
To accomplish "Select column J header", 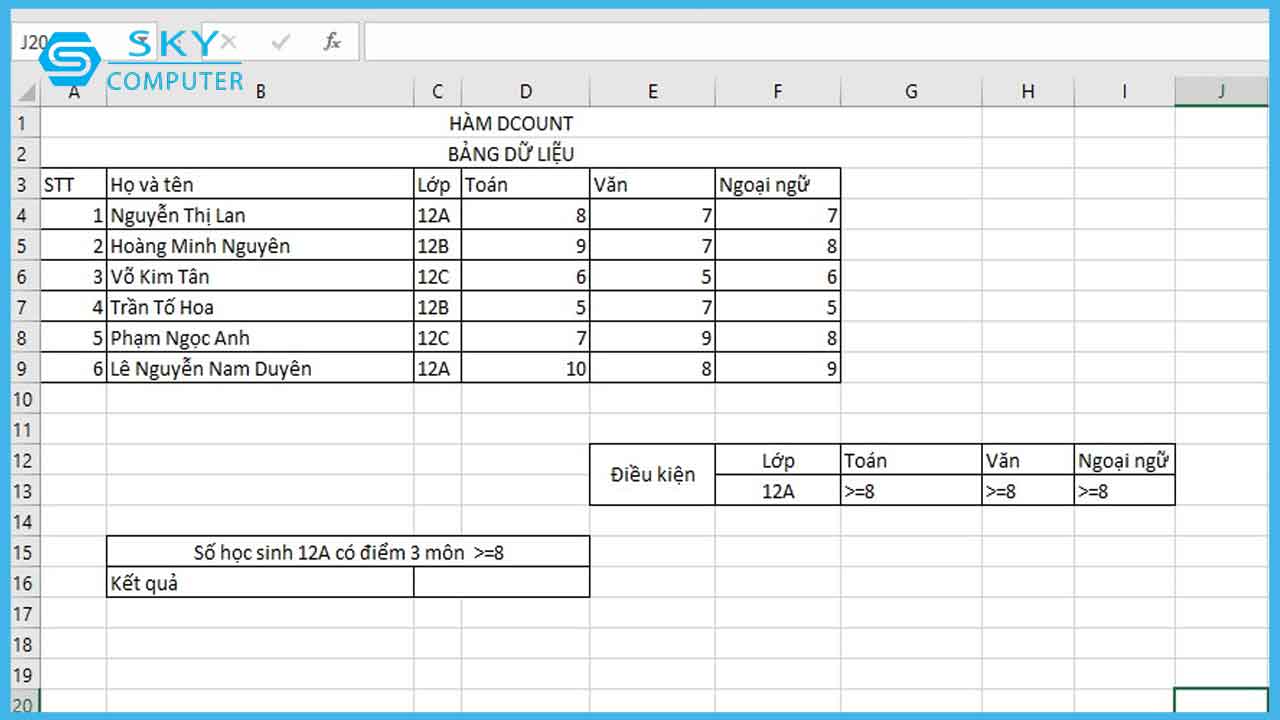I will point(1222,92).
